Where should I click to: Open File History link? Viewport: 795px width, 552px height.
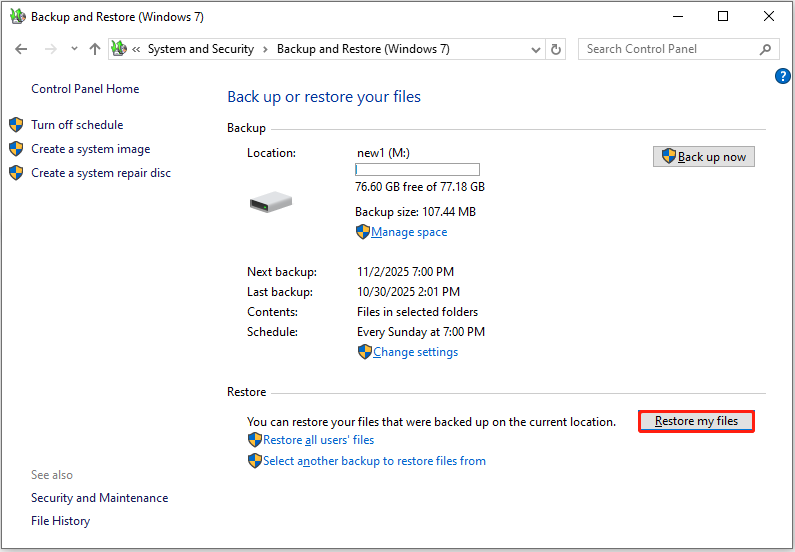60,521
